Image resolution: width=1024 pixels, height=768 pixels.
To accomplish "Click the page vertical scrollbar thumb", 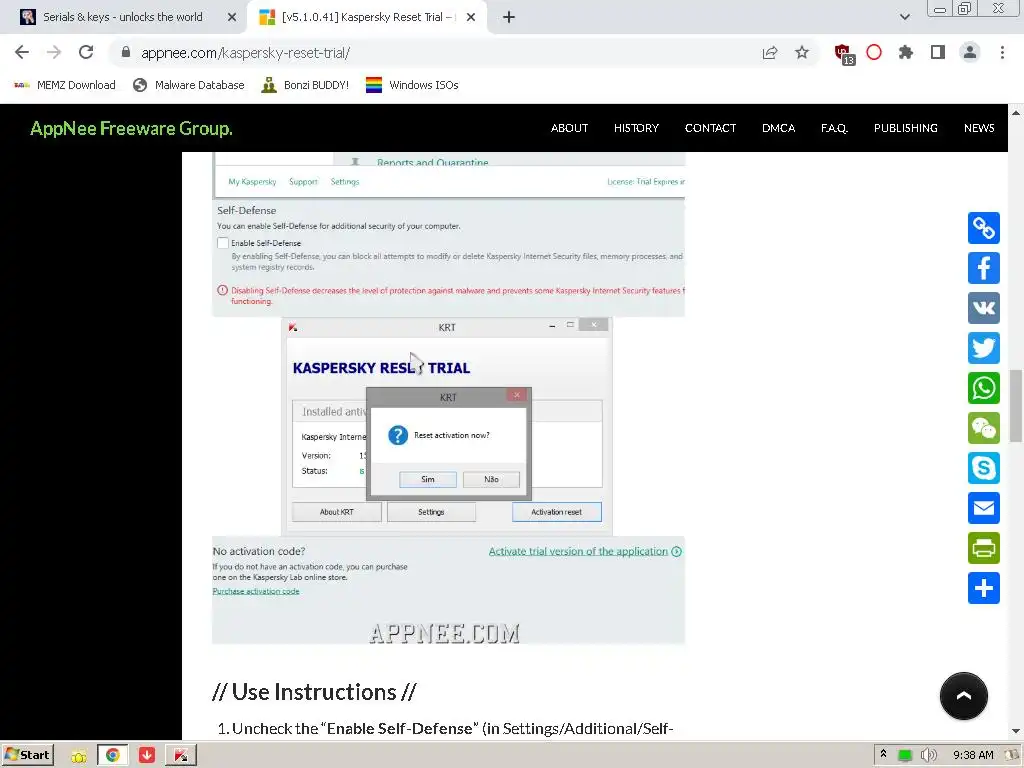I will [1016, 406].
